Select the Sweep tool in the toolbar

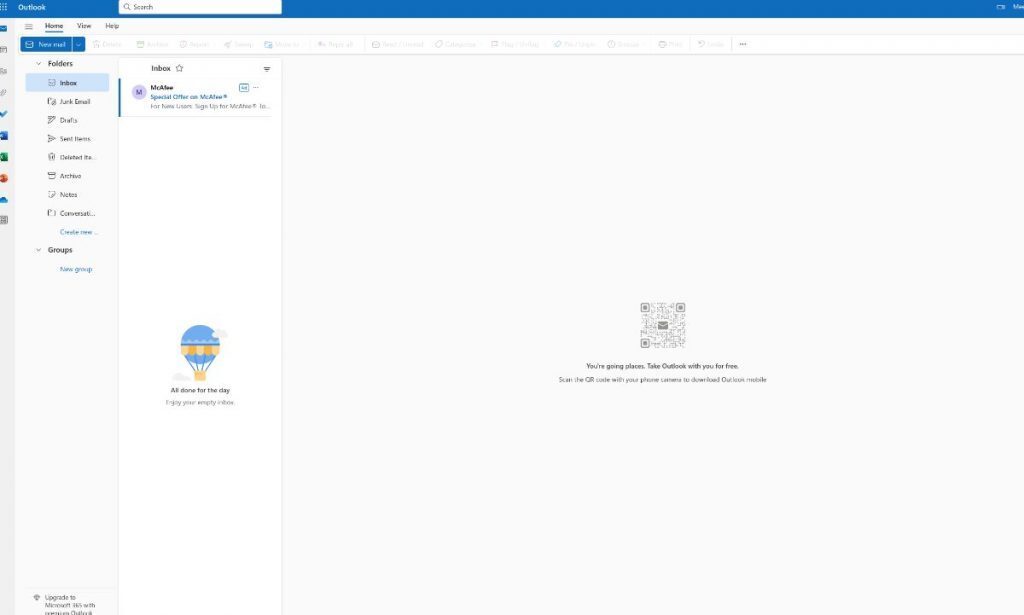click(237, 44)
